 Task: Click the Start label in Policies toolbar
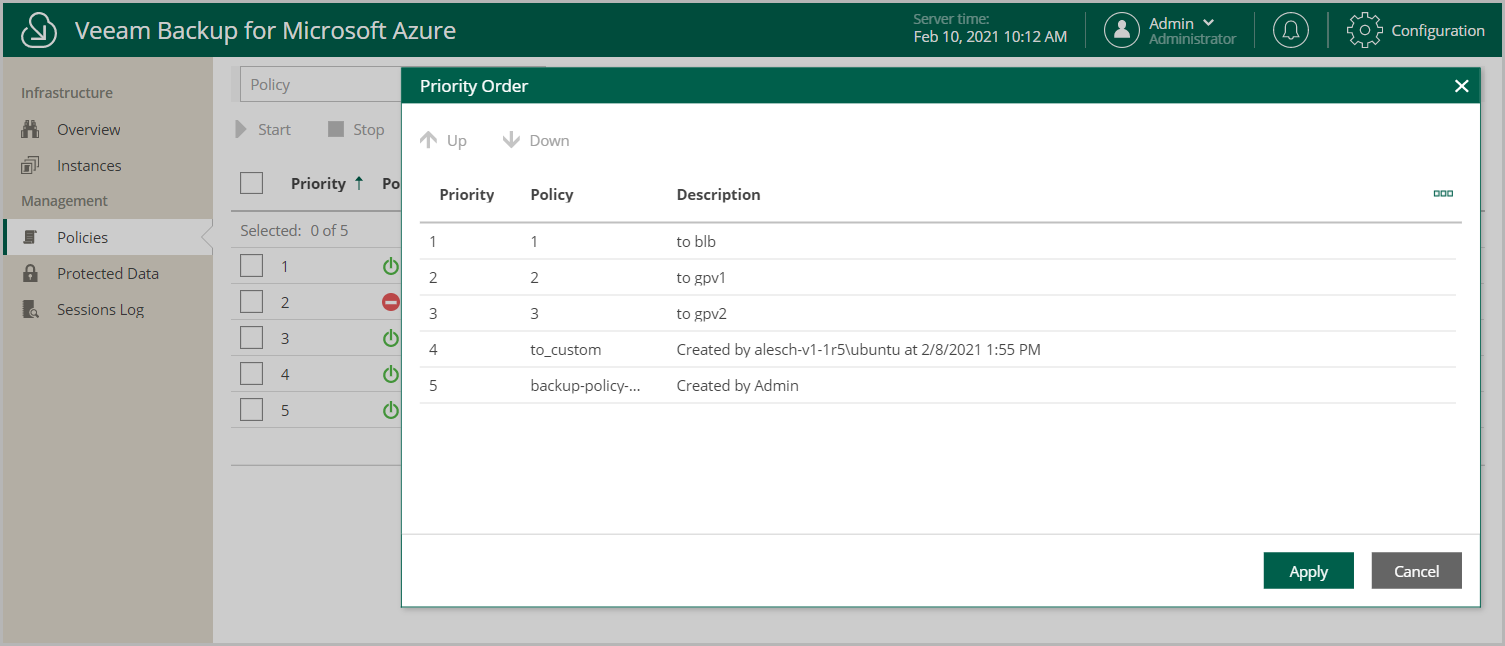tap(274, 130)
